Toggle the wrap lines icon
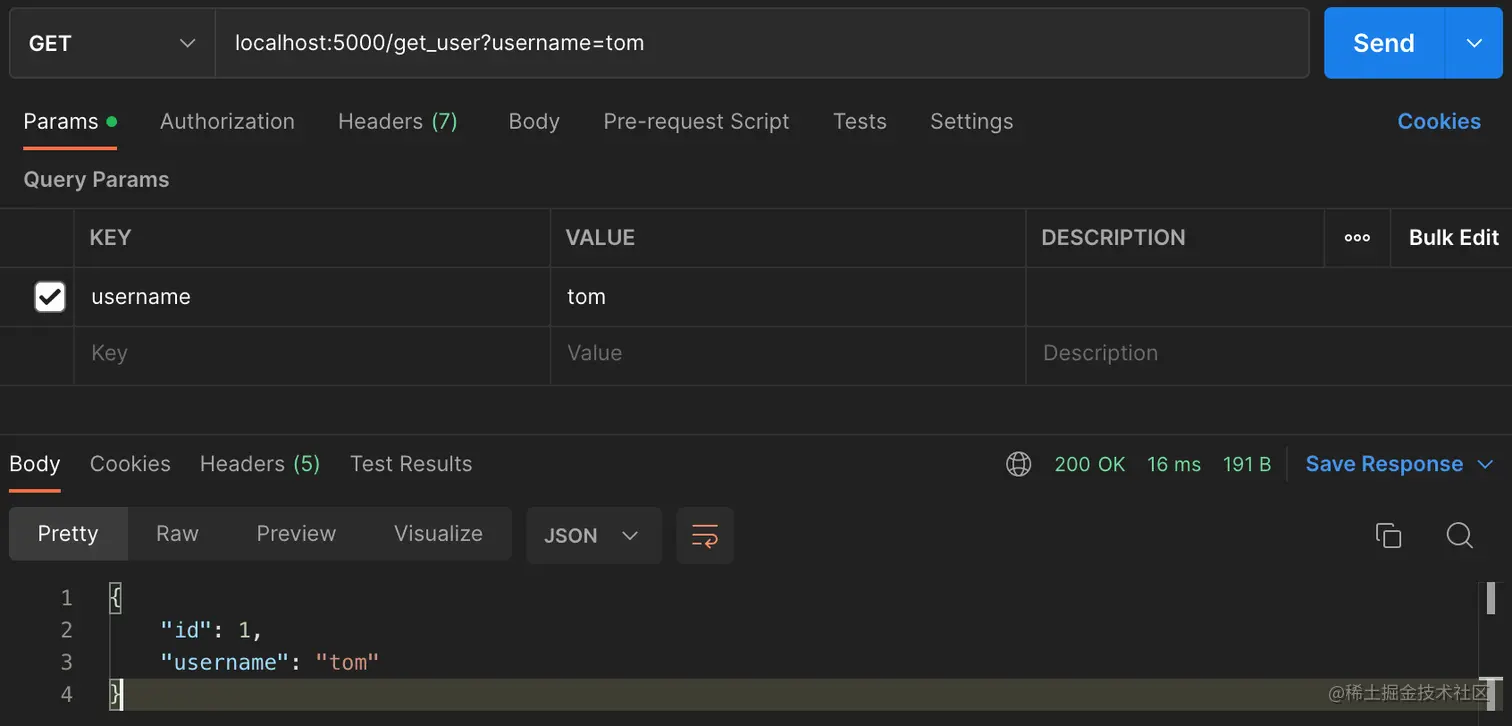 [x=705, y=535]
